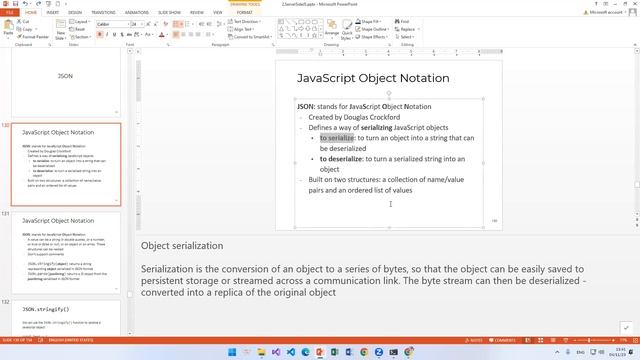Switch to the ANIMATIONS tab

coord(136,13)
